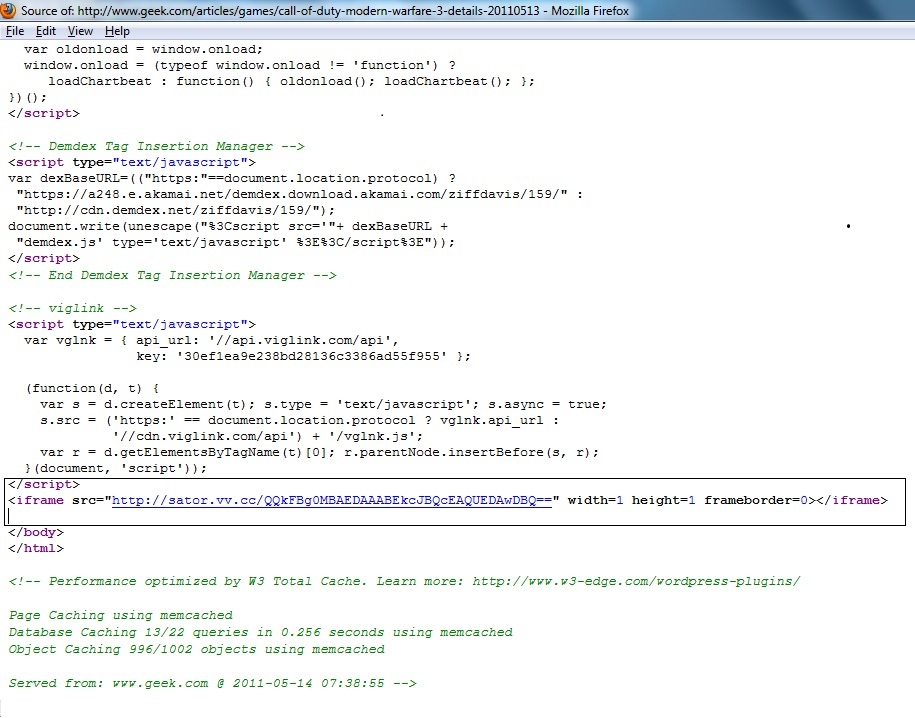Click 'Served from: www.geek.com' line
This screenshot has width=915, height=718.
[212, 683]
